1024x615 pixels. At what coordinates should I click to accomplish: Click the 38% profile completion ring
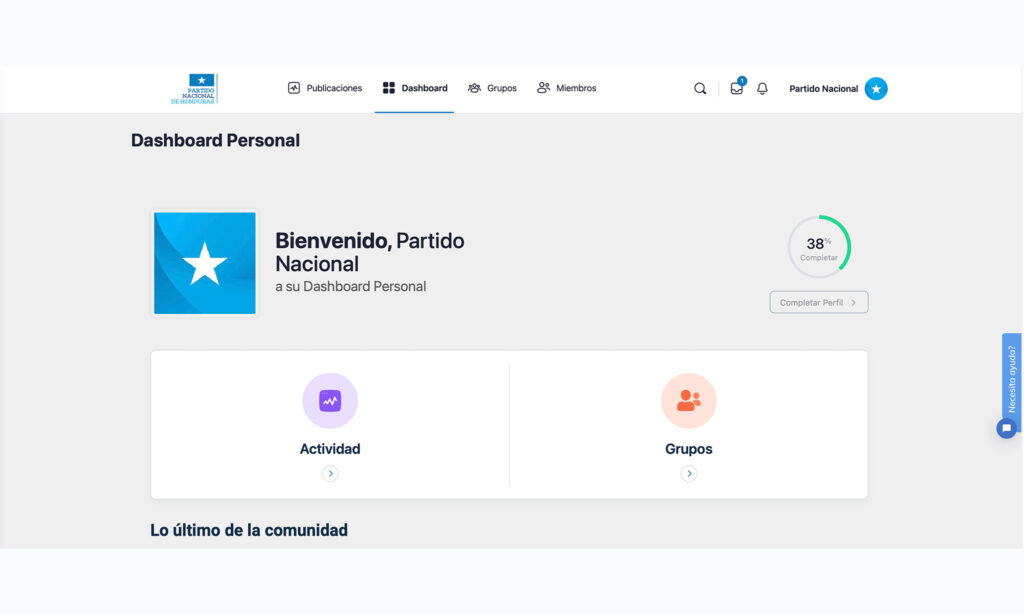coord(819,246)
